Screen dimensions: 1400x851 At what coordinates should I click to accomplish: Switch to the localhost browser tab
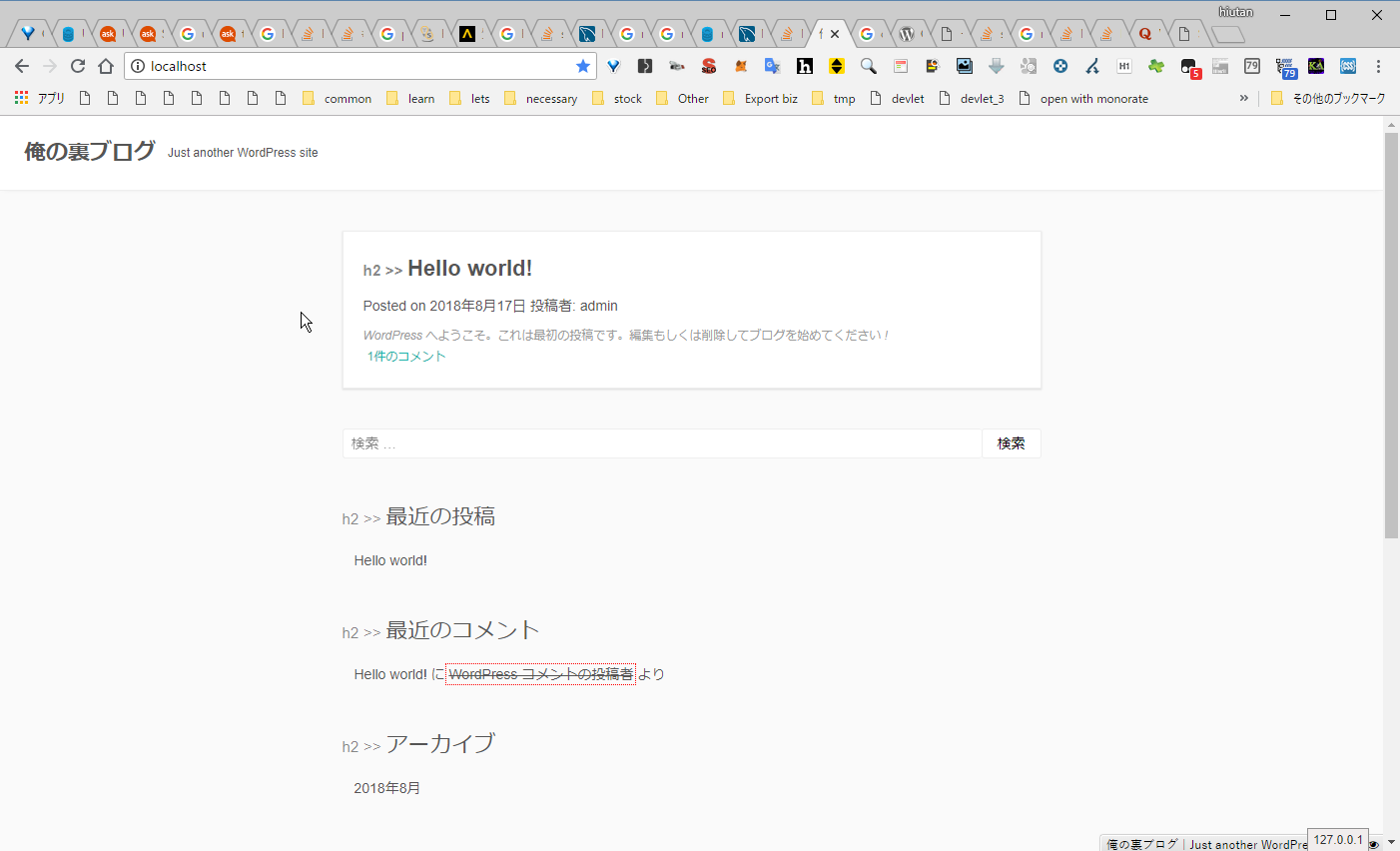tap(825, 33)
